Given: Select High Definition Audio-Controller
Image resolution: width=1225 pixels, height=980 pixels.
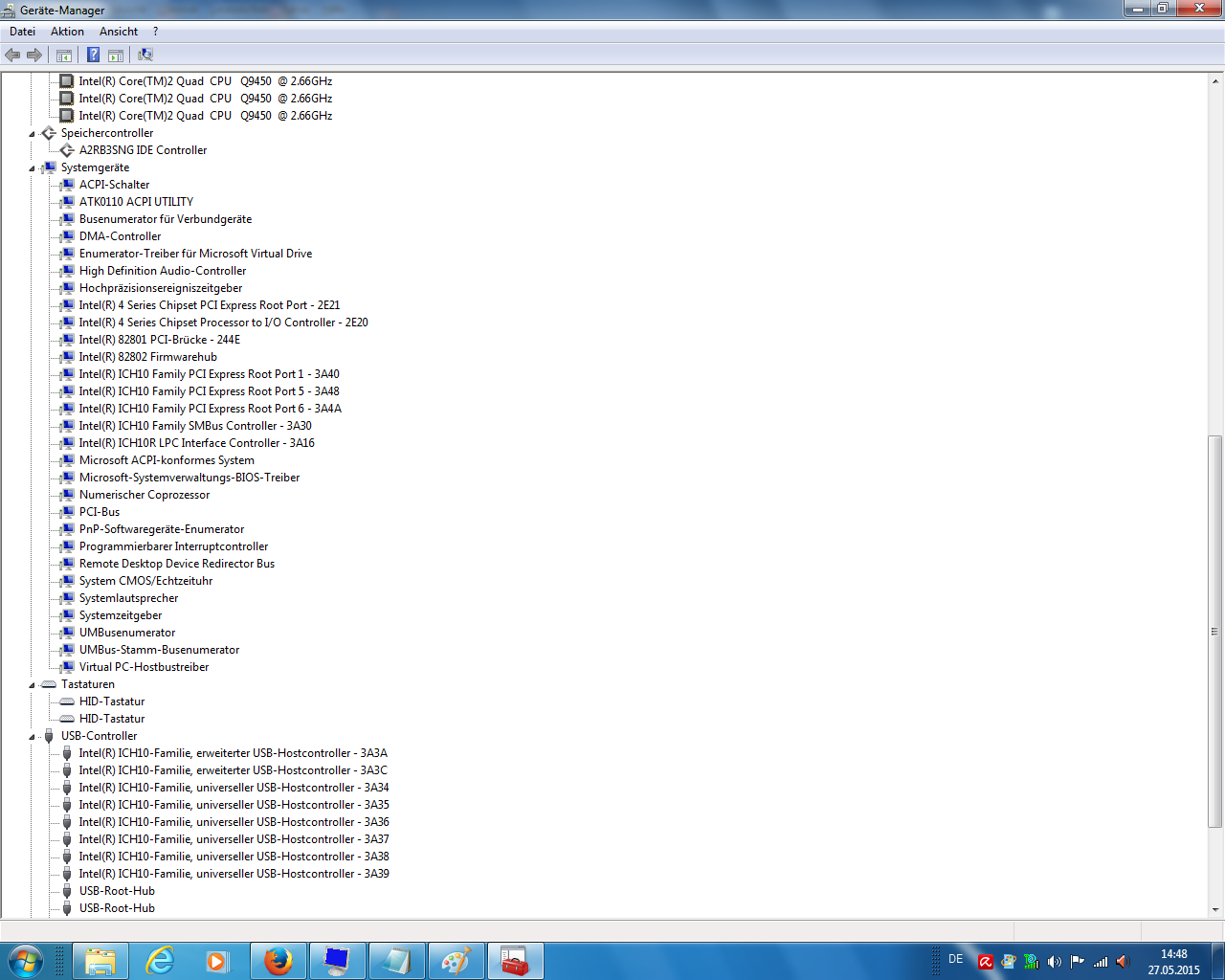Looking at the screenshot, I should tap(163, 271).
